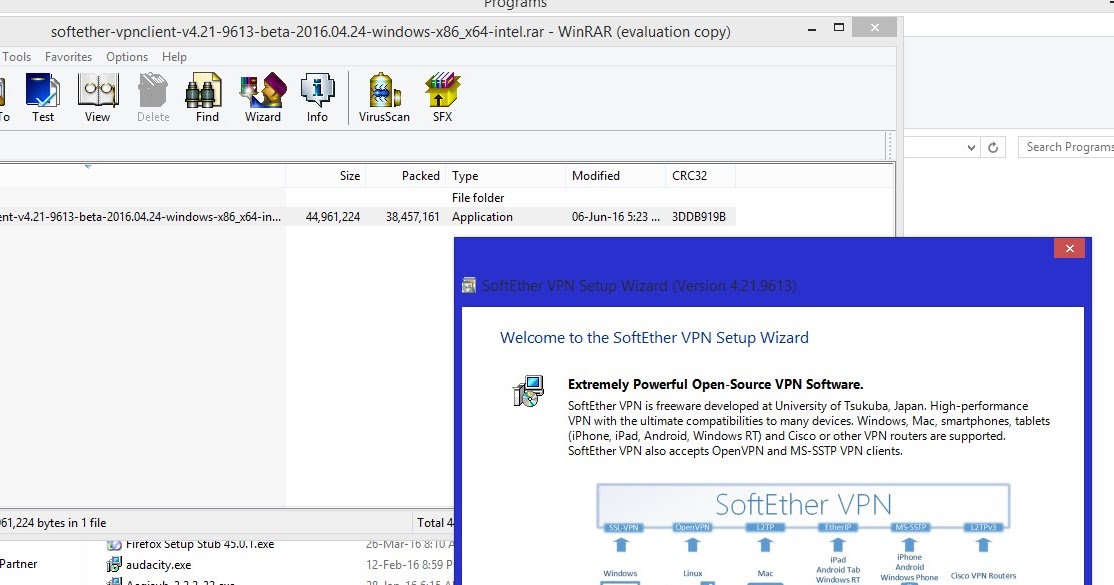The image size is (1114, 585).
Task: Click the 06-Jun-16 modified date cell
Action: tap(615, 217)
